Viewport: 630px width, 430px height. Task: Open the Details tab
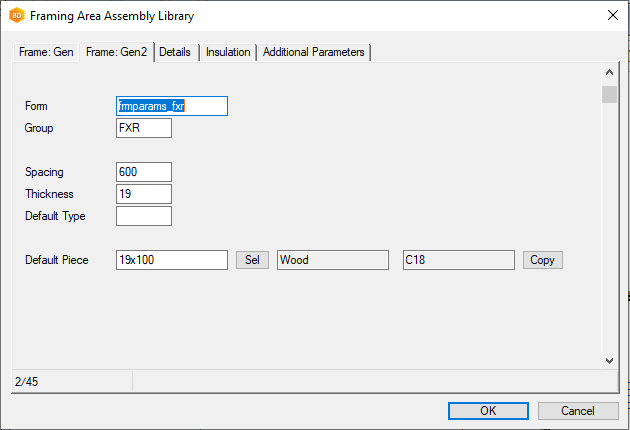(175, 52)
